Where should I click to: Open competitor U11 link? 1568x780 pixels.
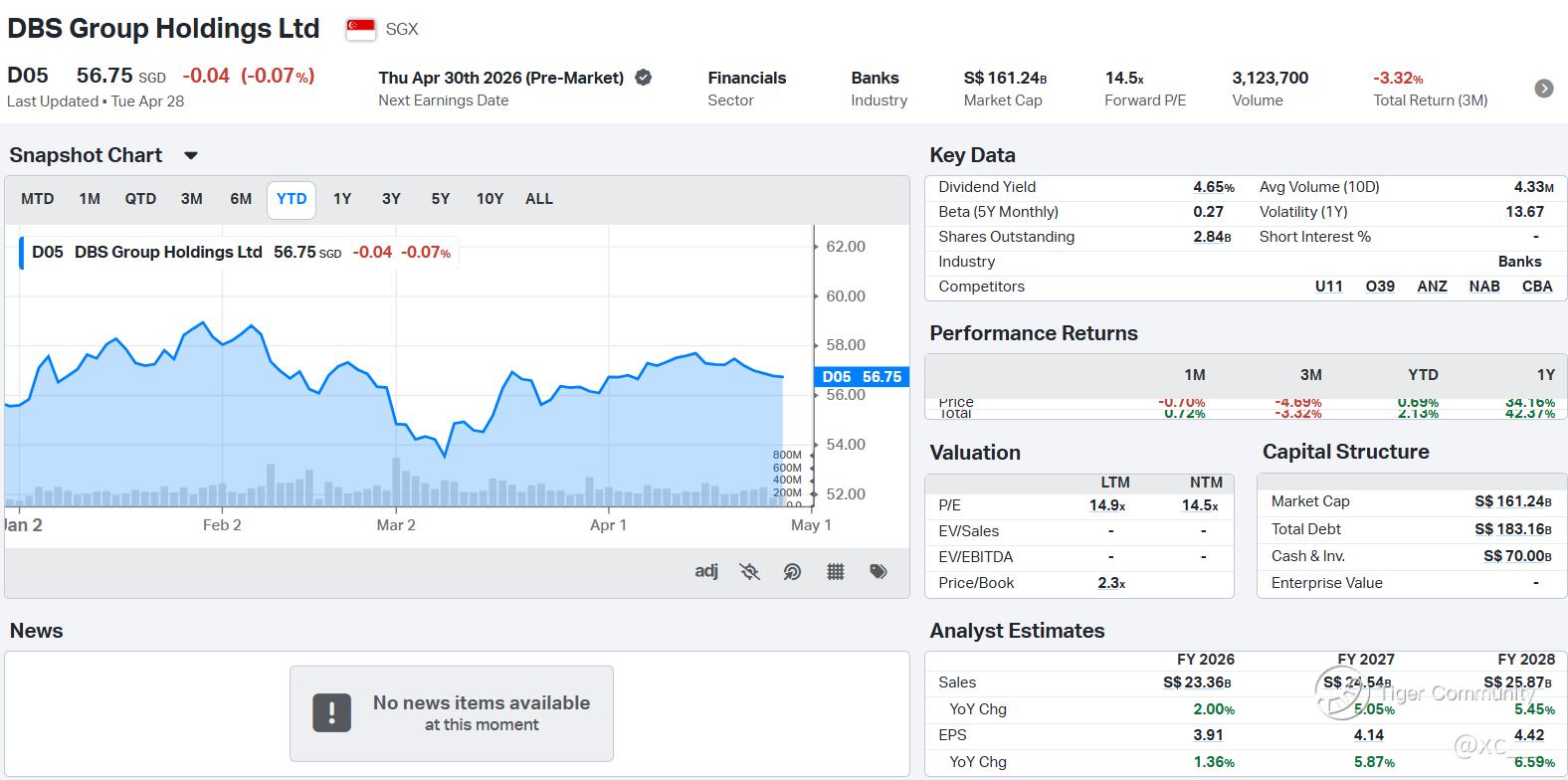1328,287
